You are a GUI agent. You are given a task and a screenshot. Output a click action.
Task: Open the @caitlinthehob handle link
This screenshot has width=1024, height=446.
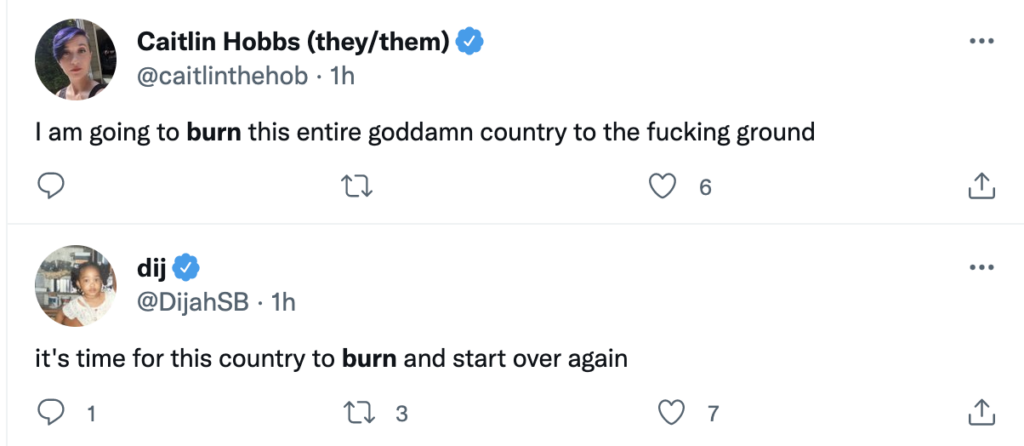(x=216, y=75)
